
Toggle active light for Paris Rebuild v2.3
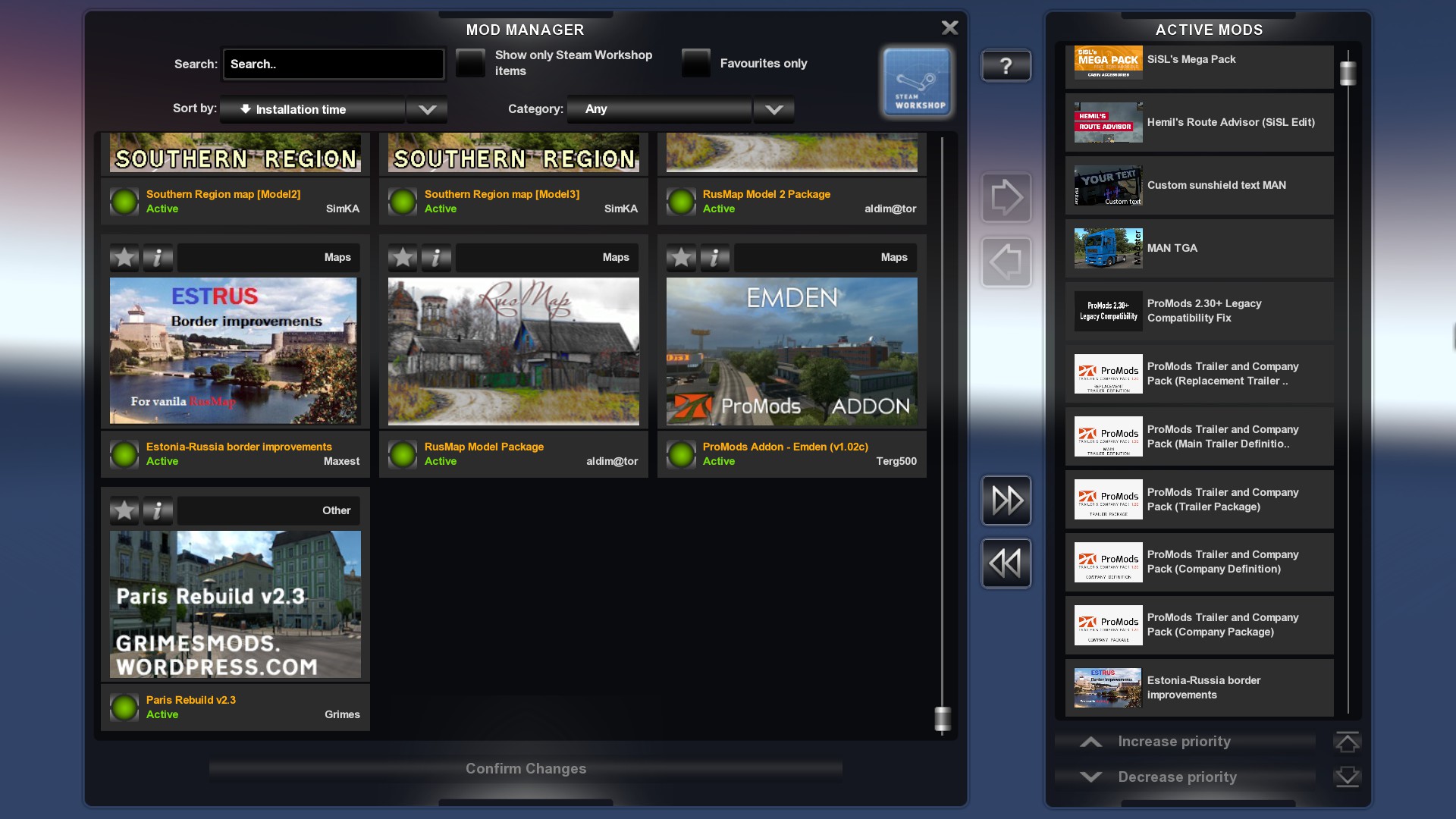point(124,708)
